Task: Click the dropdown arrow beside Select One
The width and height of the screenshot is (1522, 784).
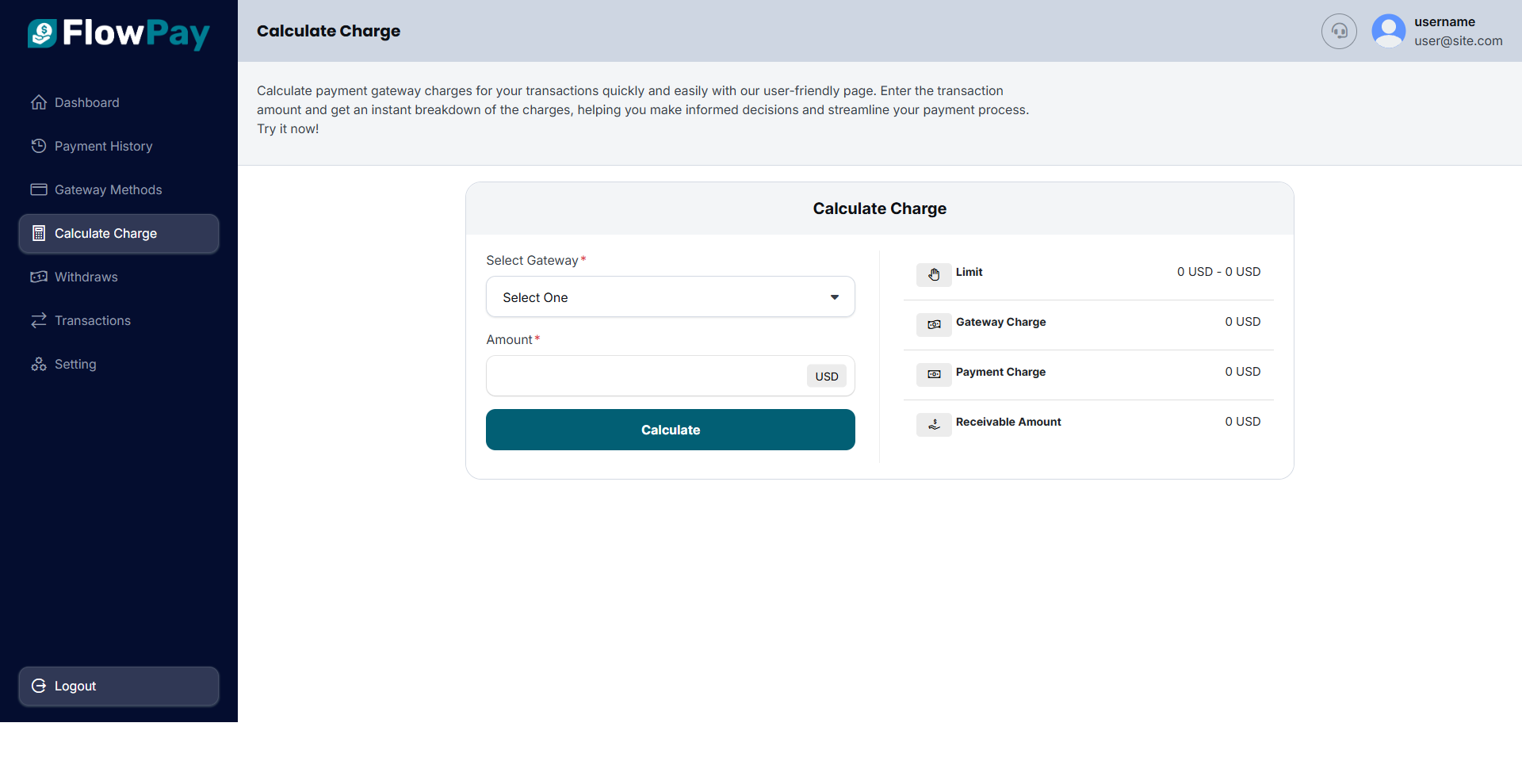Action: point(835,297)
